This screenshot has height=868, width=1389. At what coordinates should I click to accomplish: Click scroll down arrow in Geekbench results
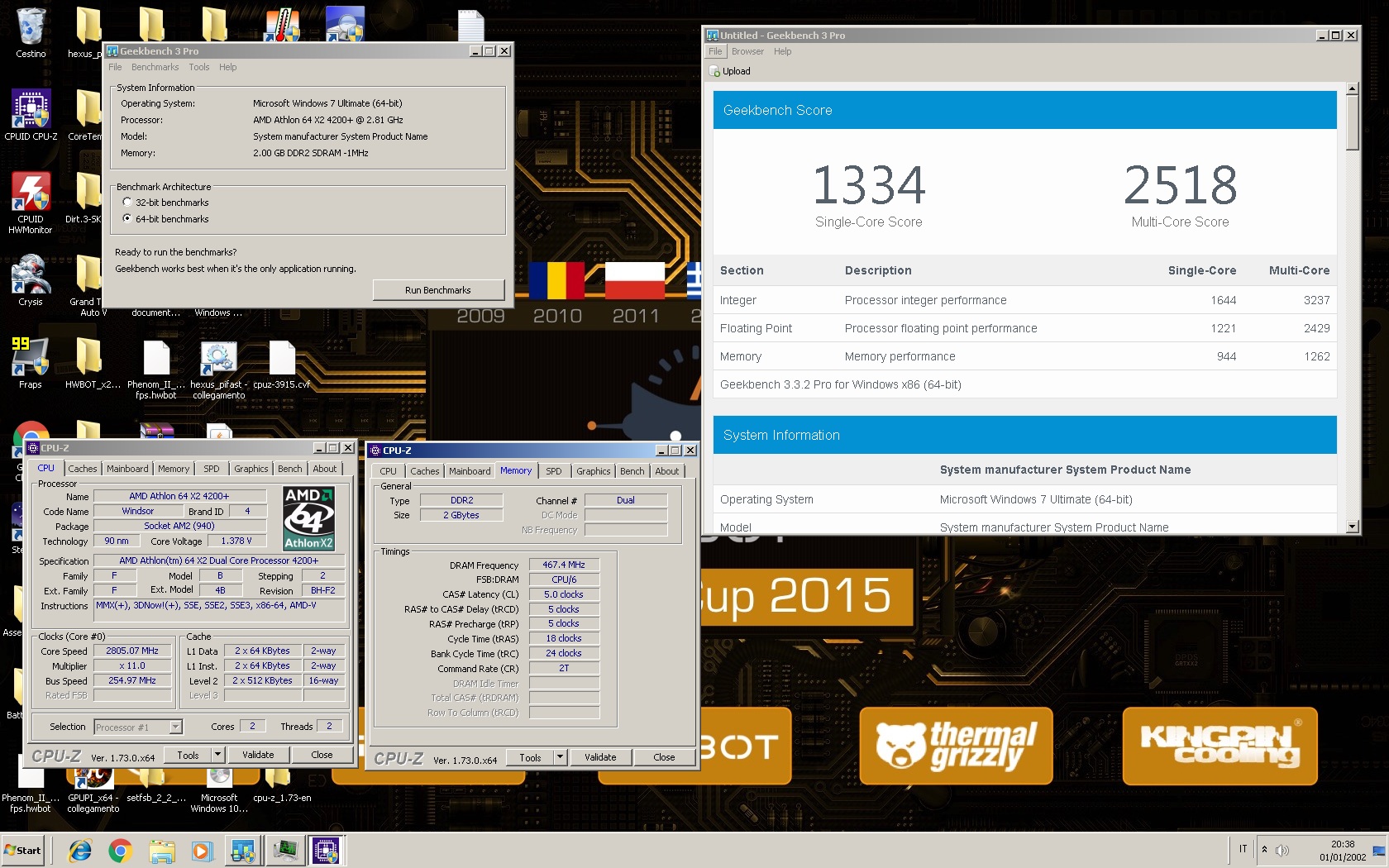pos(1353,527)
